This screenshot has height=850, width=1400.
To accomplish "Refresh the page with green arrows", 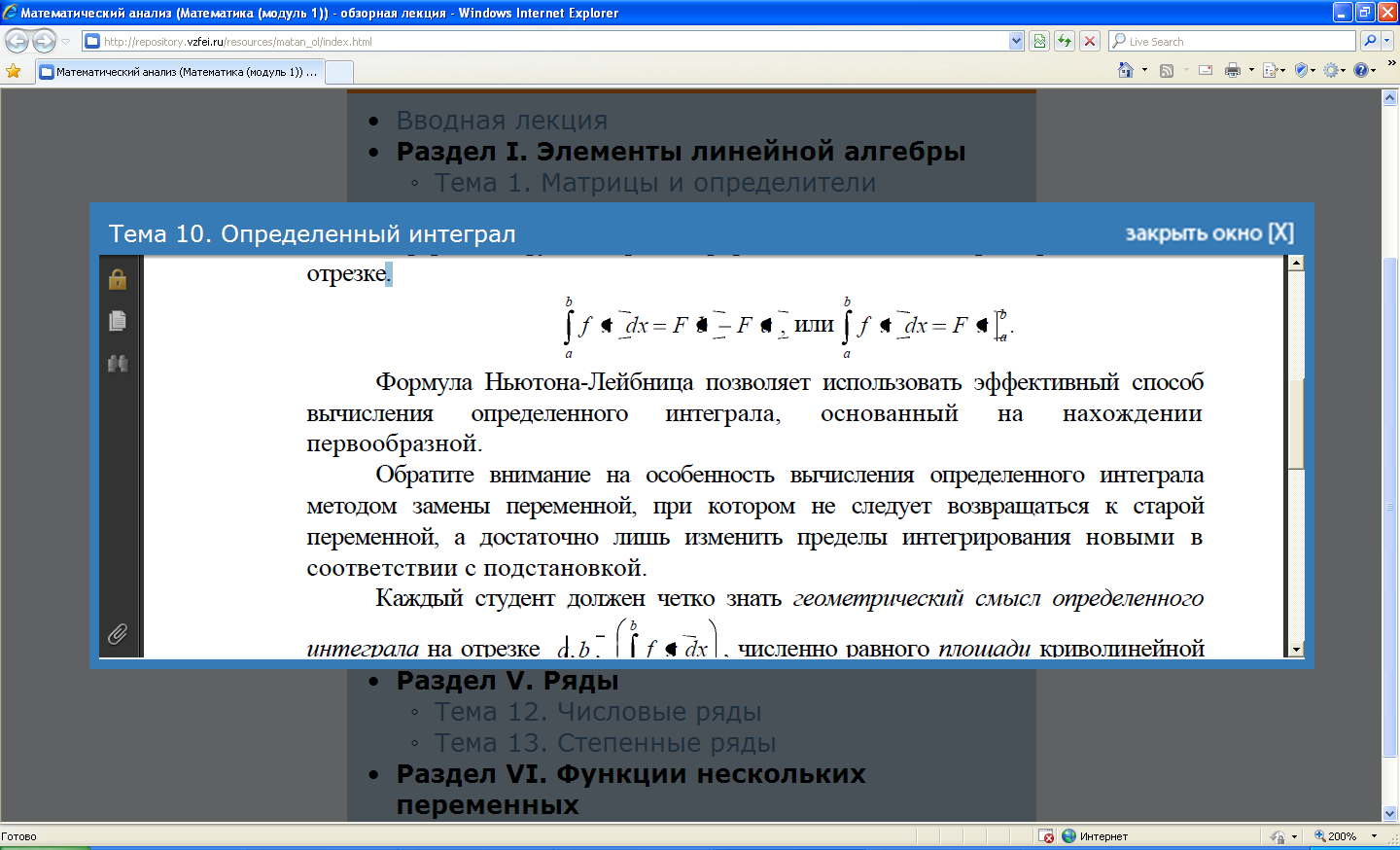I will pyautogui.click(x=1065, y=41).
